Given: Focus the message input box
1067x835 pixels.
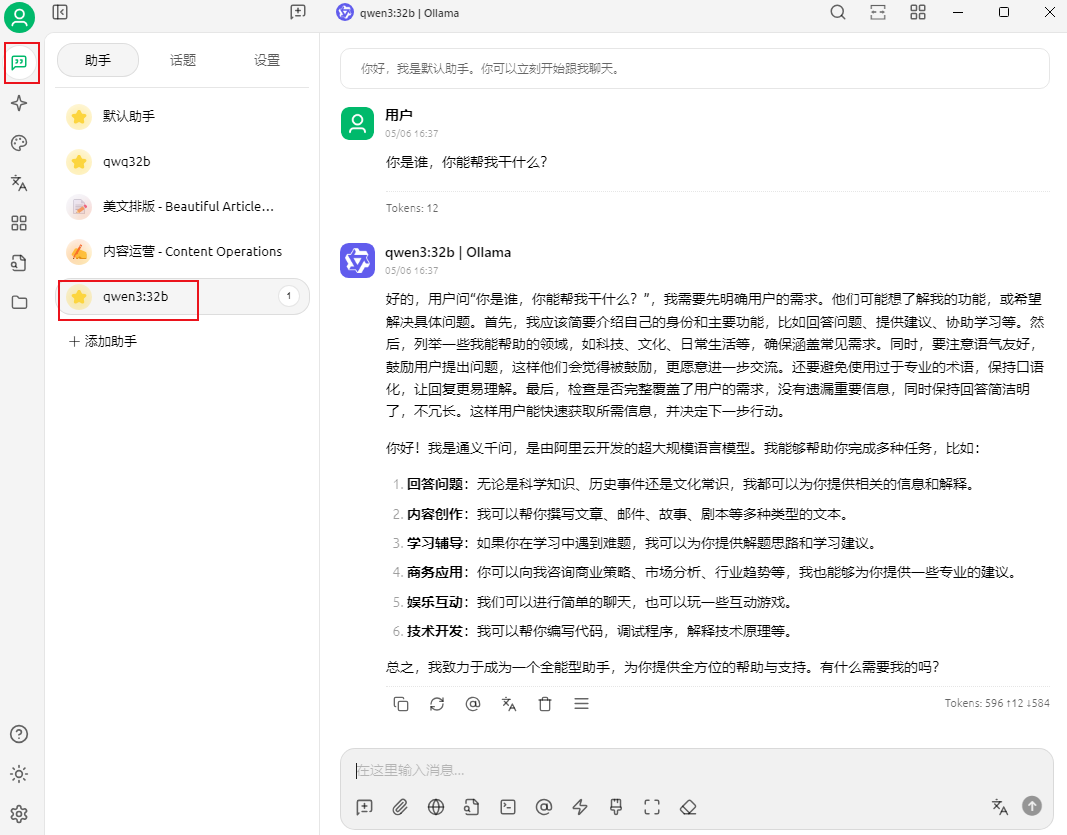Looking at the screenshot, I should (697, 770).
